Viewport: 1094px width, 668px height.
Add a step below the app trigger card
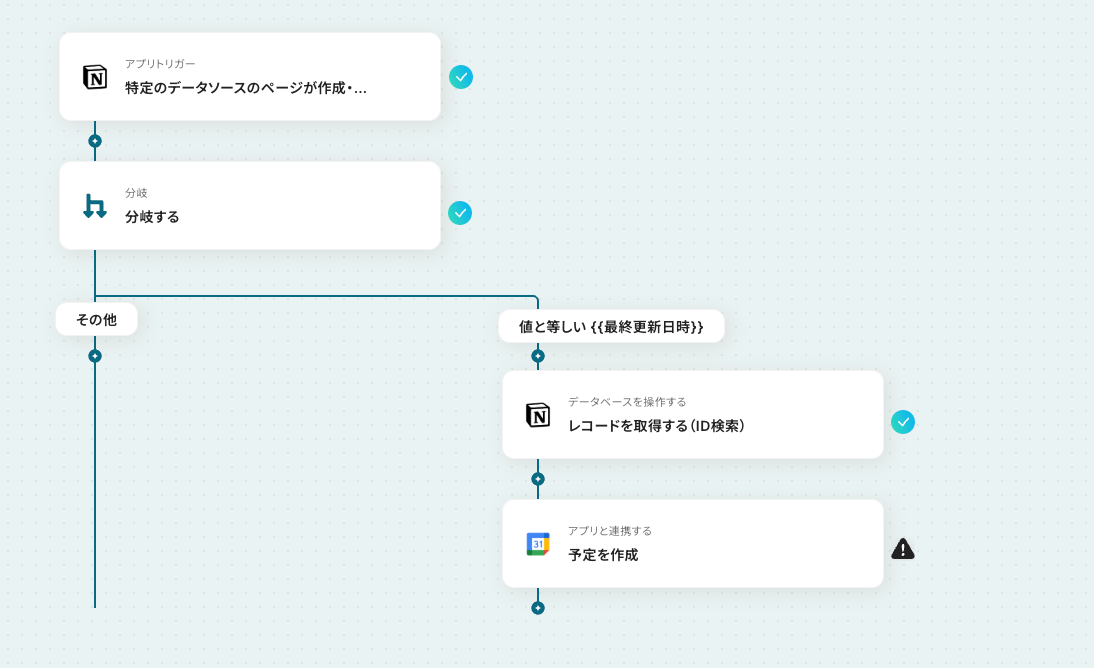95,141
